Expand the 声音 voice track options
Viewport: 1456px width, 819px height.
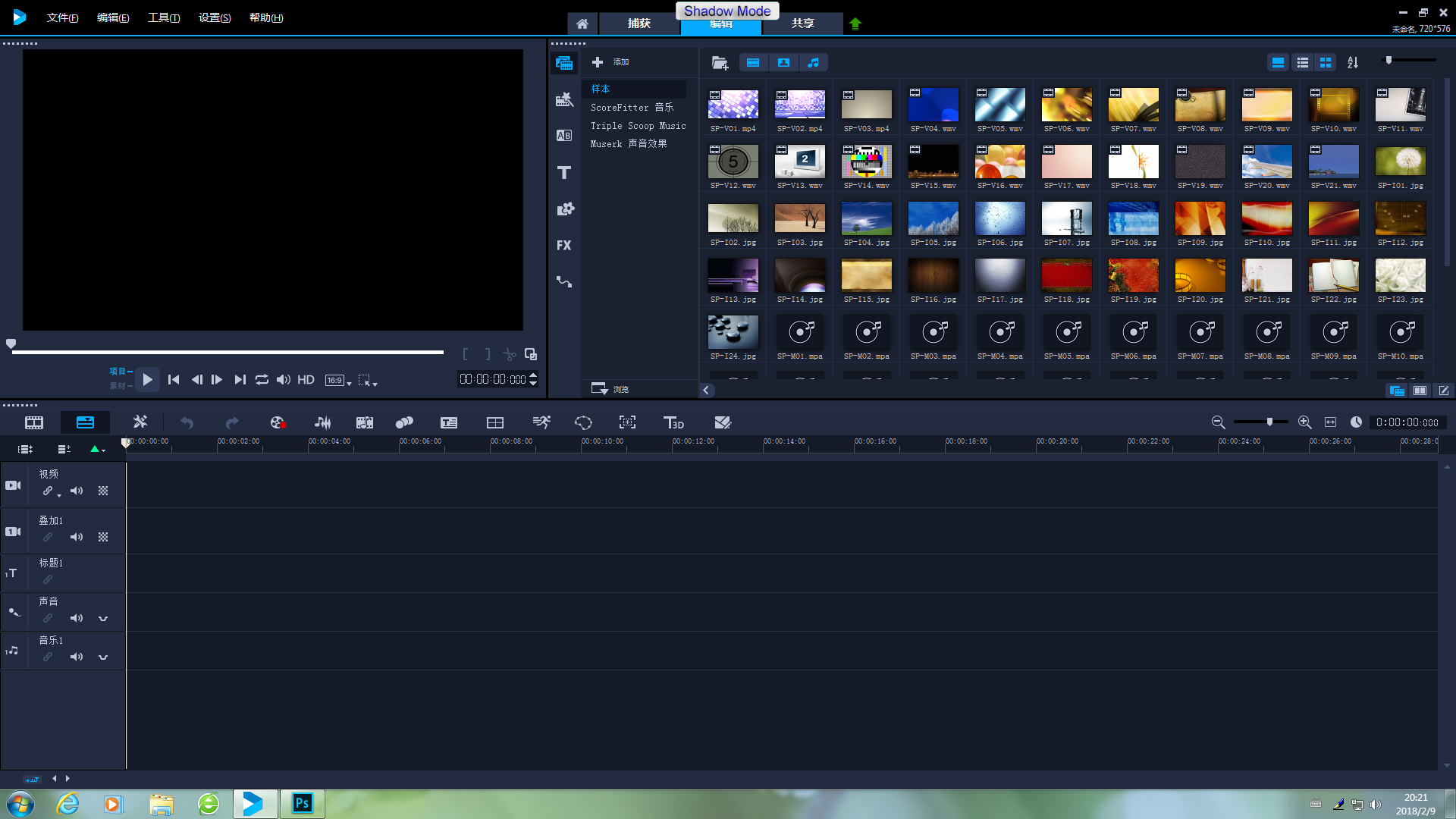[x=103, y=618]
